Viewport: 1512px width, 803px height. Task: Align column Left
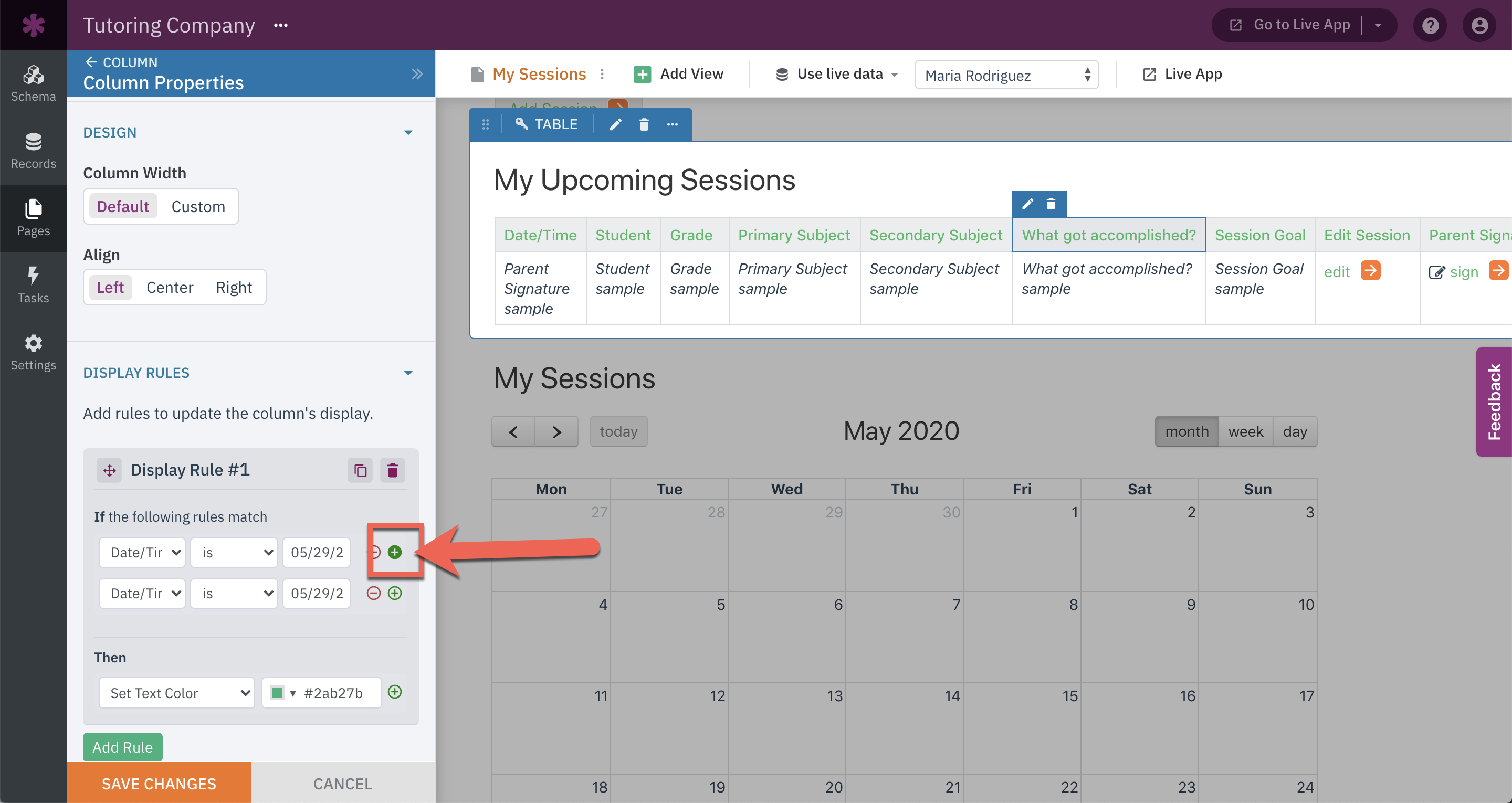[110, 287]
